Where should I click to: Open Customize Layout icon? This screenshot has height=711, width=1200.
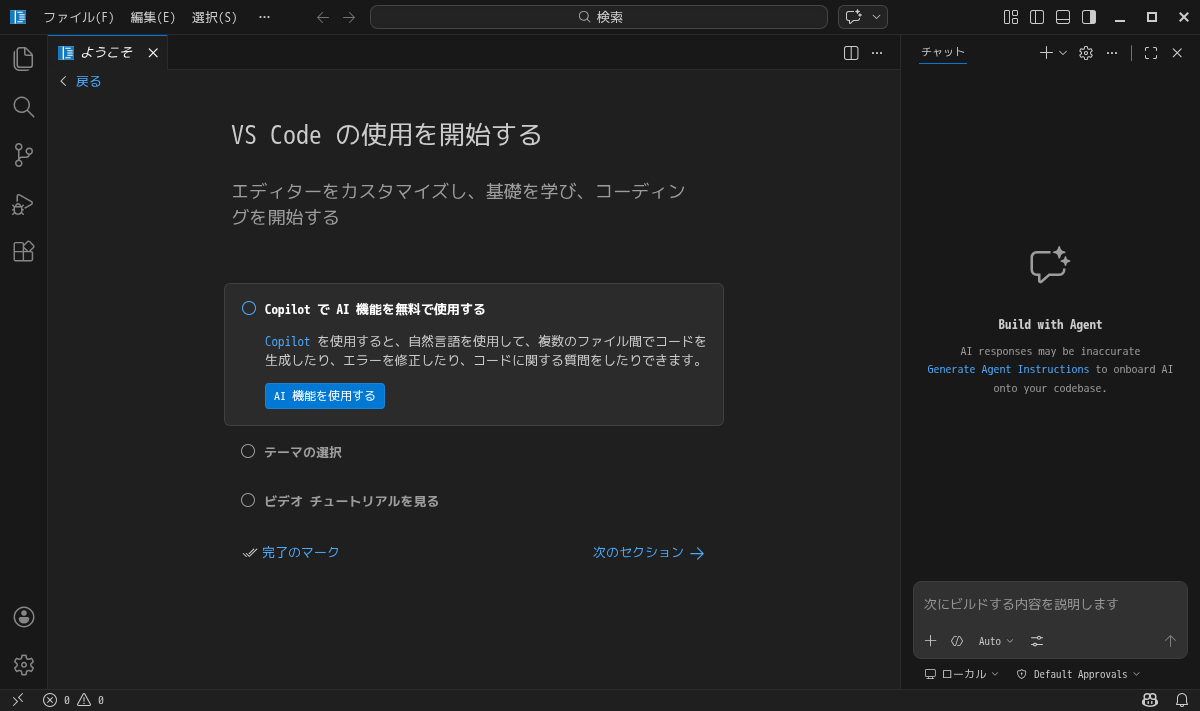1011,17
